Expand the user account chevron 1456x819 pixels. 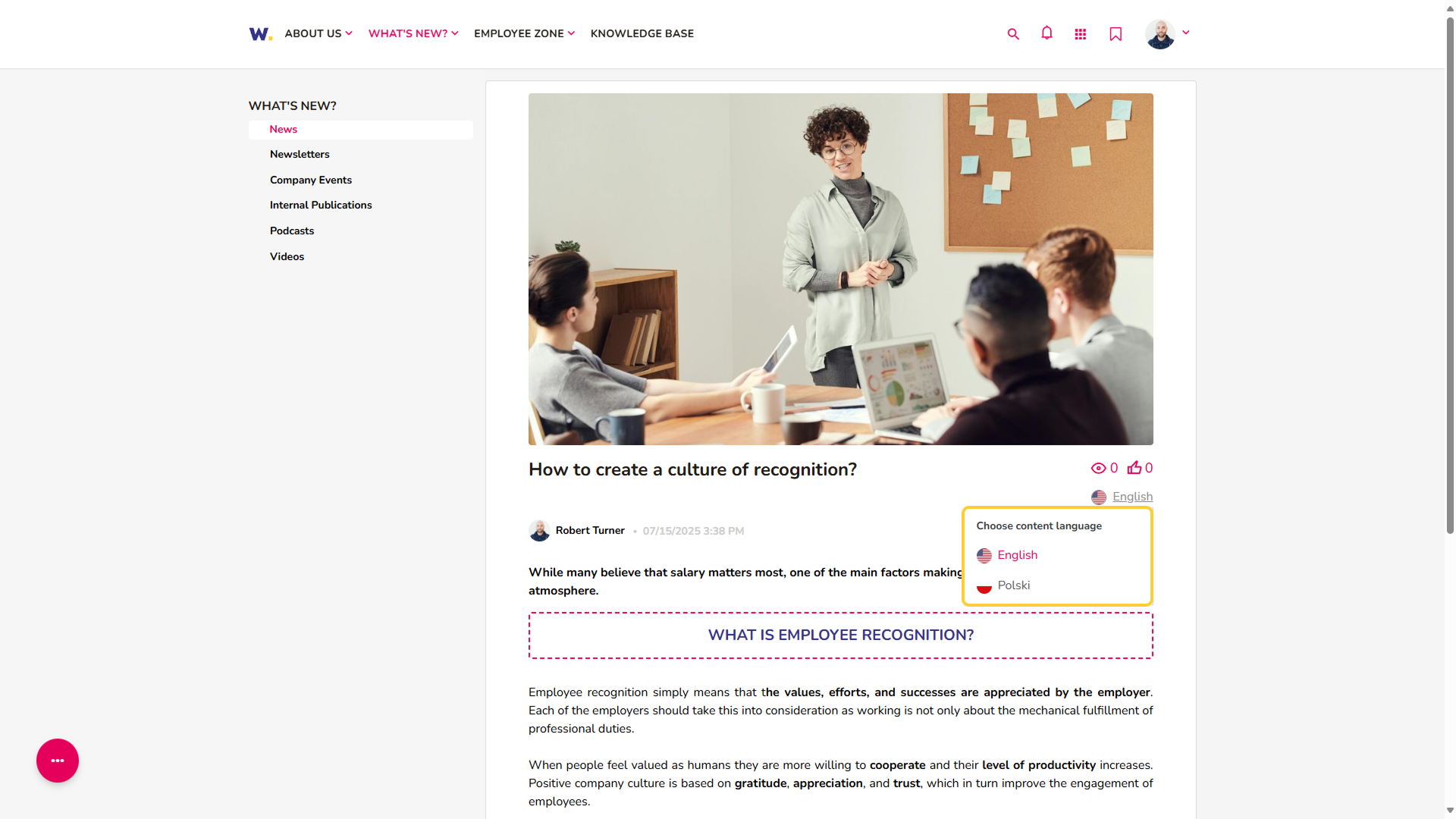tap(1186, 33)
